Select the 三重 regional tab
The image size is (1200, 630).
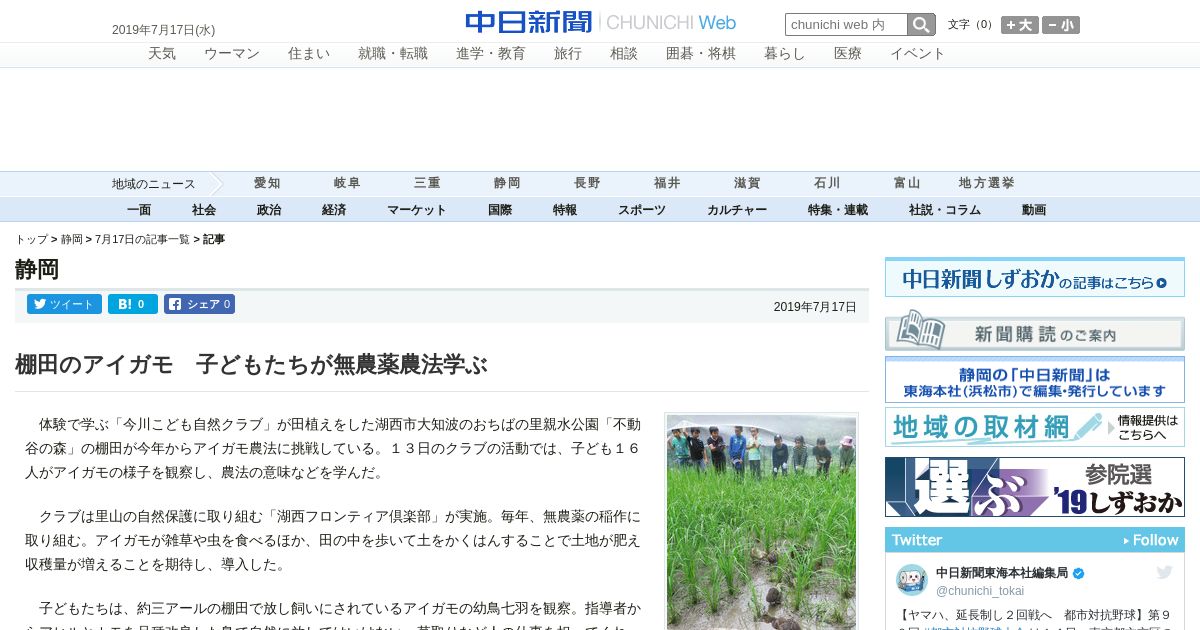click(x=427, y=184)
